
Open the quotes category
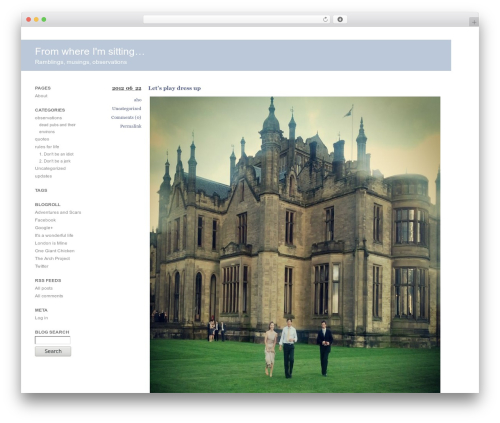pos(42,139)
